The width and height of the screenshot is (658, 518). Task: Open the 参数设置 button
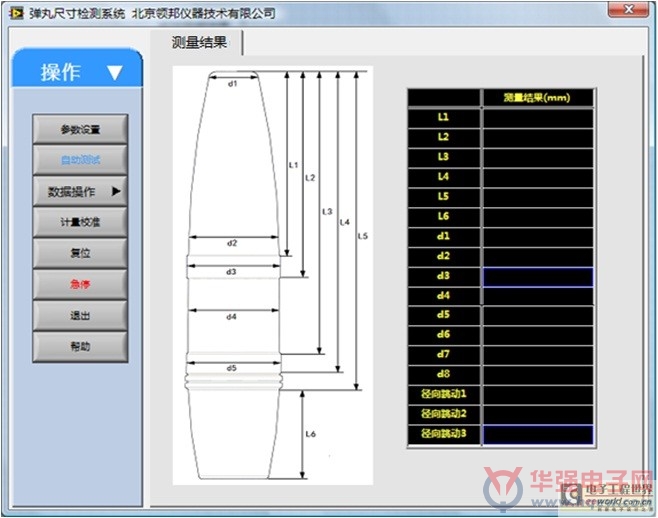80,129
